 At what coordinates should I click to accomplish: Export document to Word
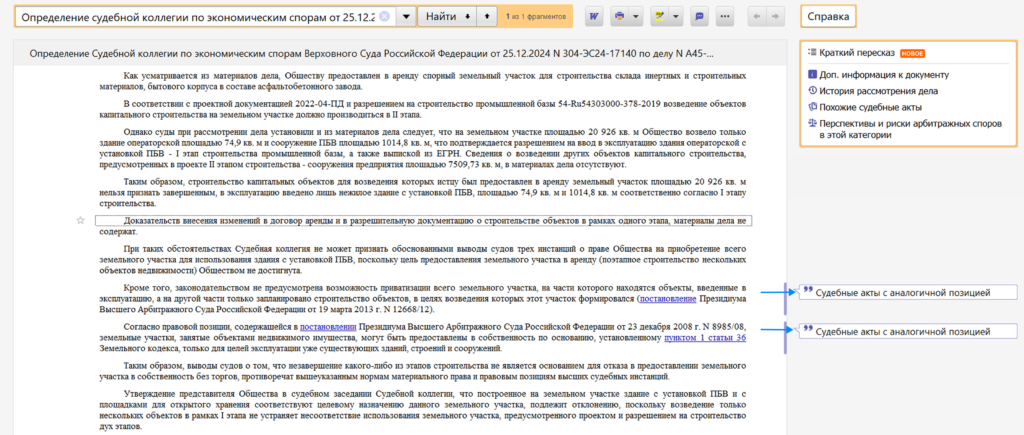(x=594, y=17)
